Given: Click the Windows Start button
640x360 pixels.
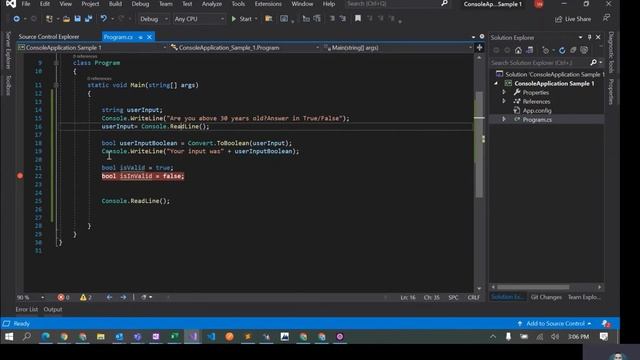Looking at the screenshot, I should tap(9, 337).
